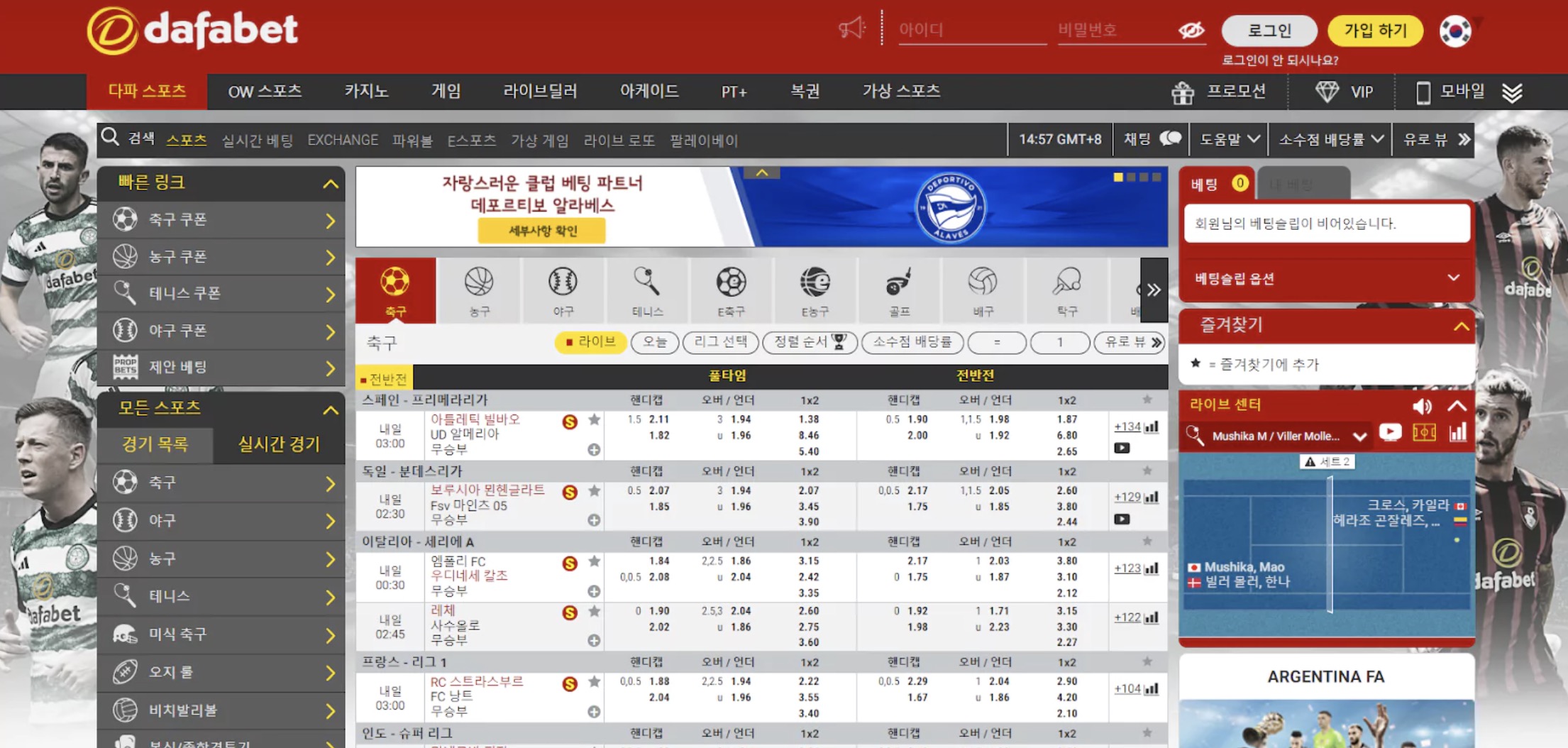The image size is (1568, 748).
Task: Open 실시간 베팅 in sub navigation
Action: pos(257,141)
